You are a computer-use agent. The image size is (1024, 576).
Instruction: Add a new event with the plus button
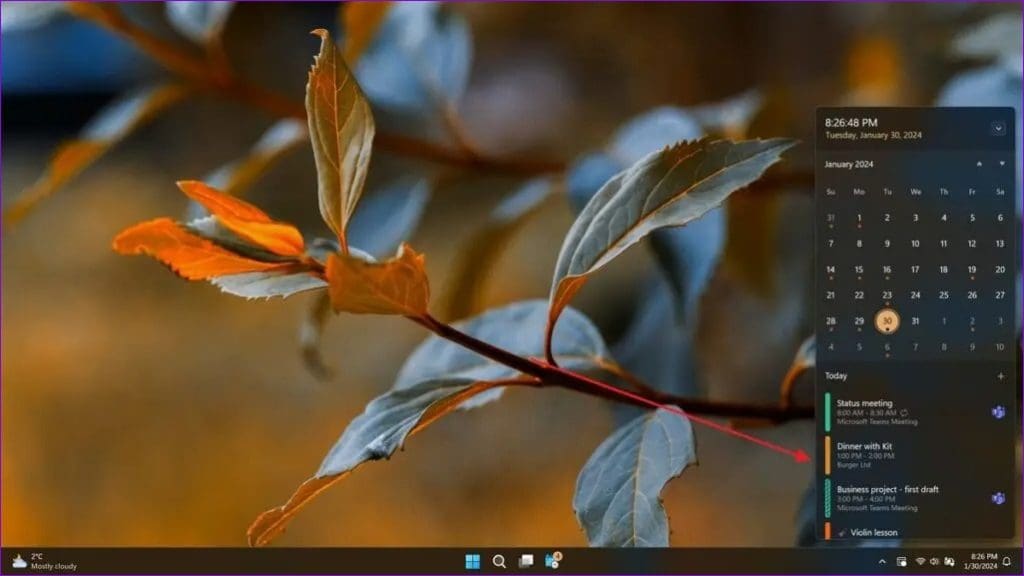pos(1003,375)
